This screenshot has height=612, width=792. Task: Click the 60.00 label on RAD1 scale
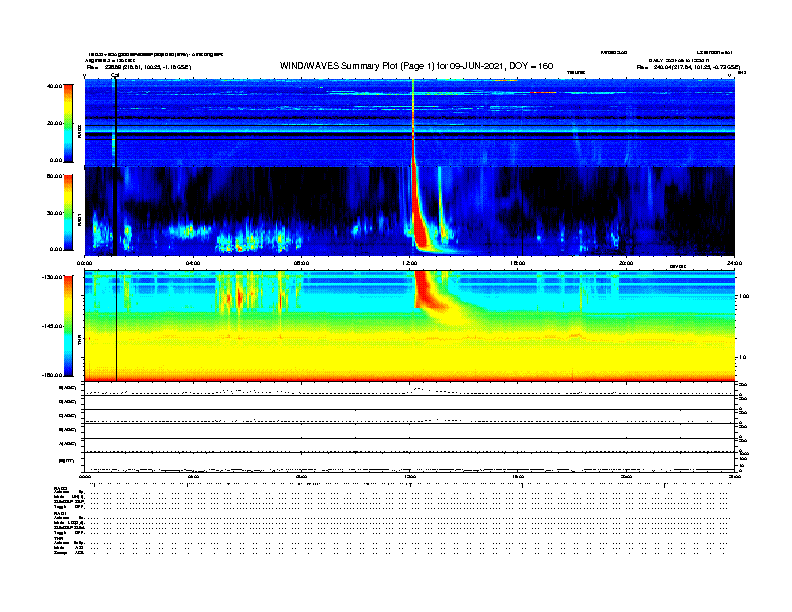coord(54,176)
